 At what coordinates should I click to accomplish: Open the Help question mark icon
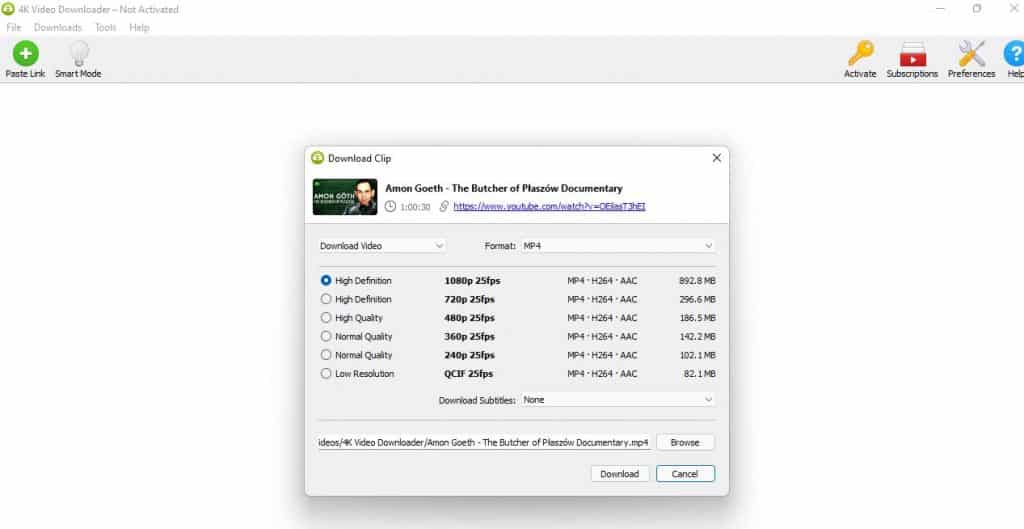(x=1014, y=53)
